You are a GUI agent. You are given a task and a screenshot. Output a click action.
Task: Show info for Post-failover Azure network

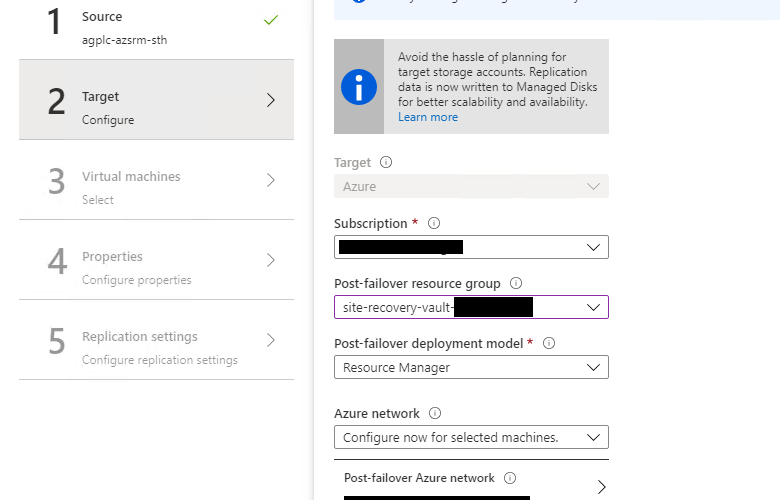[510, 478]
